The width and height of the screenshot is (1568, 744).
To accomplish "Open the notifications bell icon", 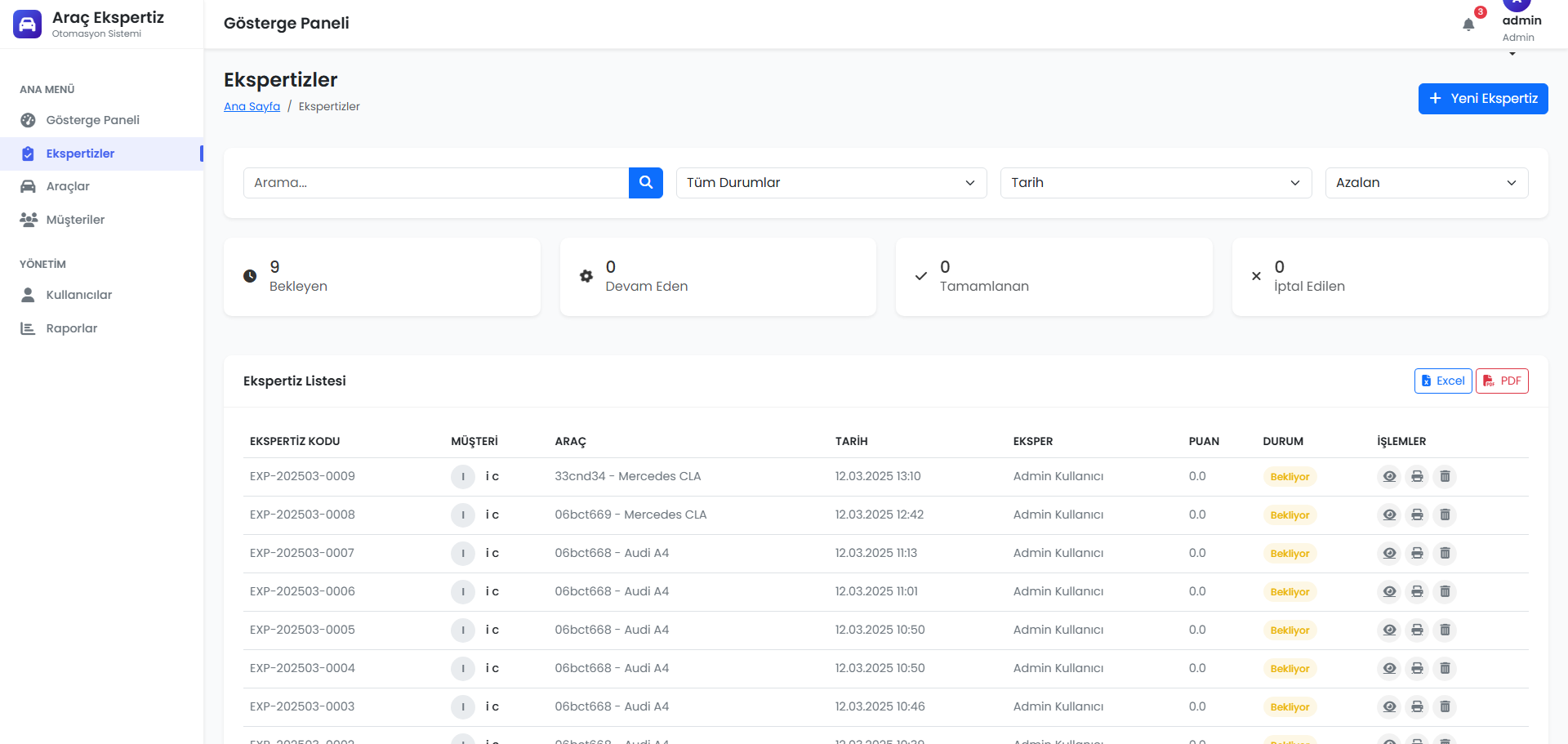I will (1468, 25).
